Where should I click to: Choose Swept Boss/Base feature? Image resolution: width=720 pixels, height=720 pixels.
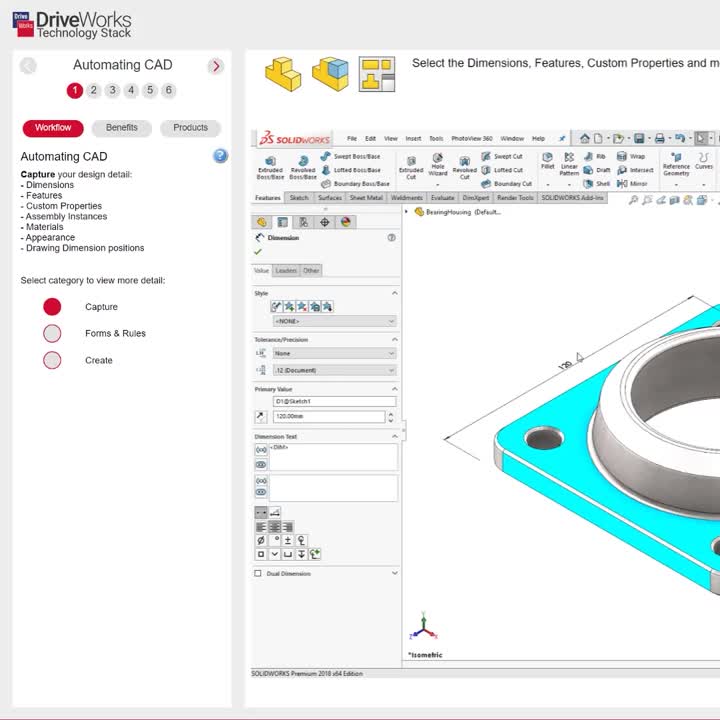point(351,156)
